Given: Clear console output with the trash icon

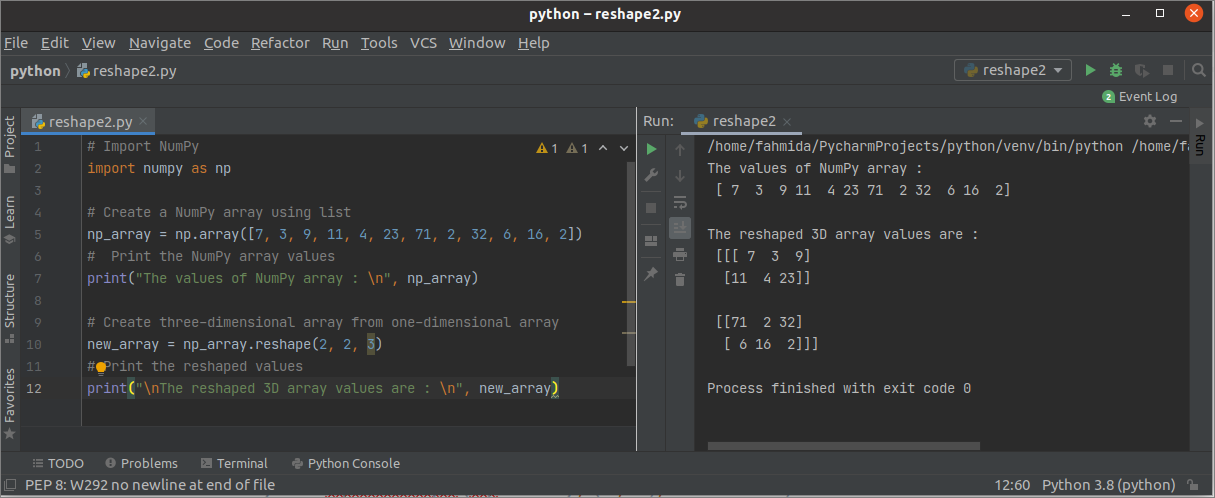Looking at the screenshot, I should click(680, 279).
